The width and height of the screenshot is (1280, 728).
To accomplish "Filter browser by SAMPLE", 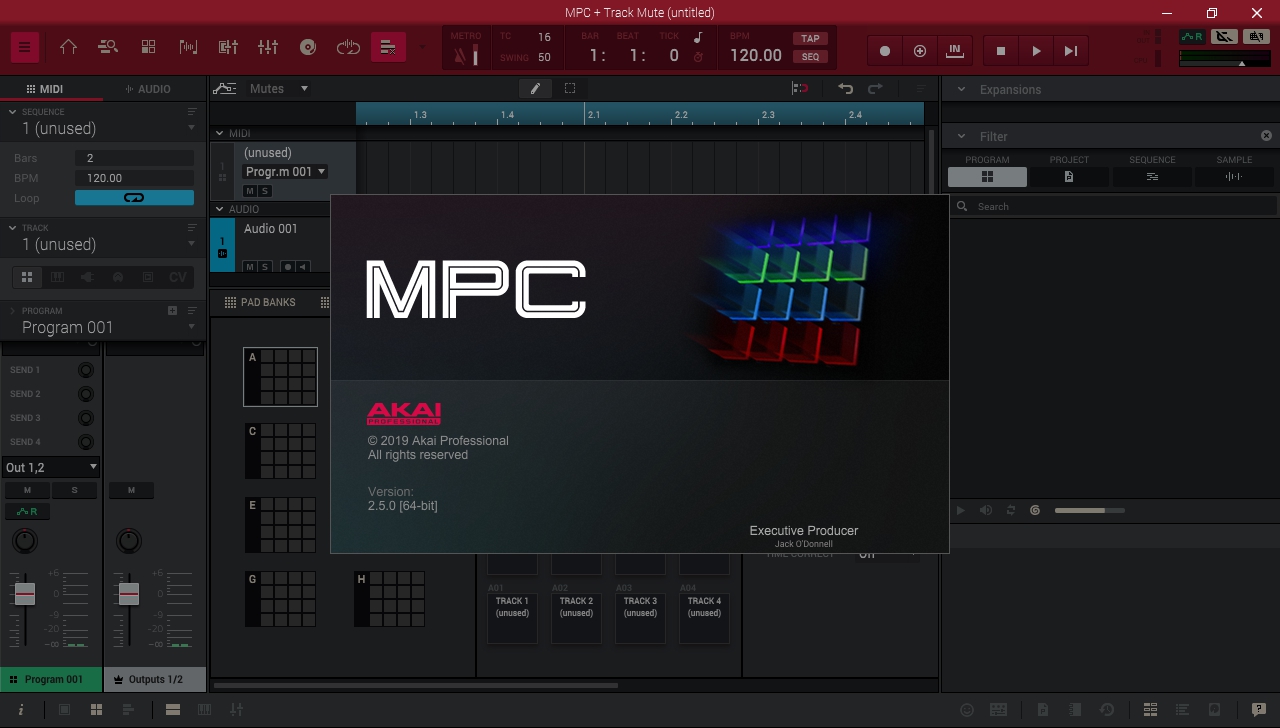I will 1234,177.
